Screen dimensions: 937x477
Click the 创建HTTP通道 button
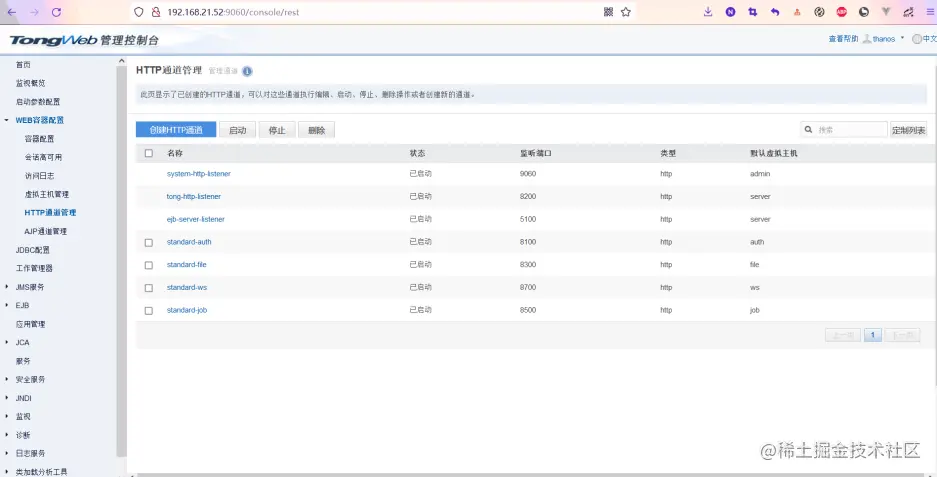pyautogui.click(x=176, y=130)
